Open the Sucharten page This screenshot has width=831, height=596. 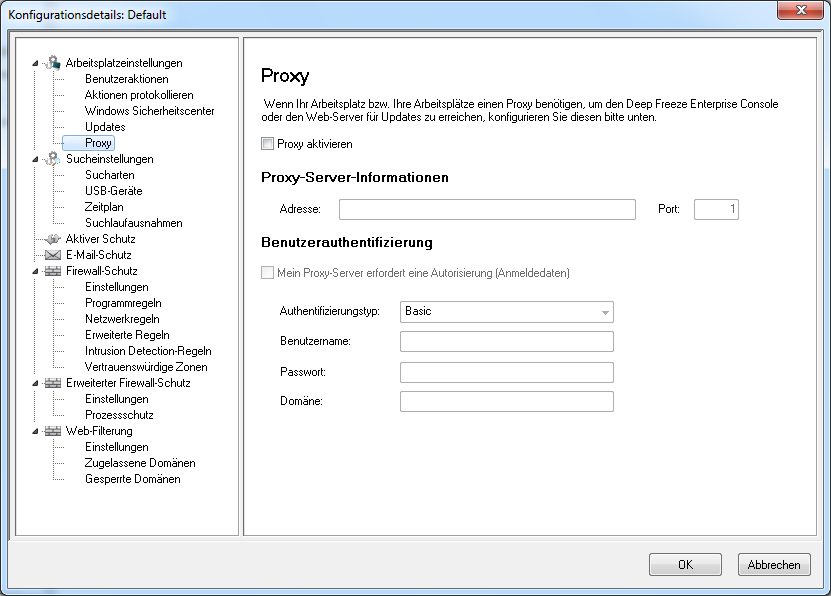coord(110,175)
